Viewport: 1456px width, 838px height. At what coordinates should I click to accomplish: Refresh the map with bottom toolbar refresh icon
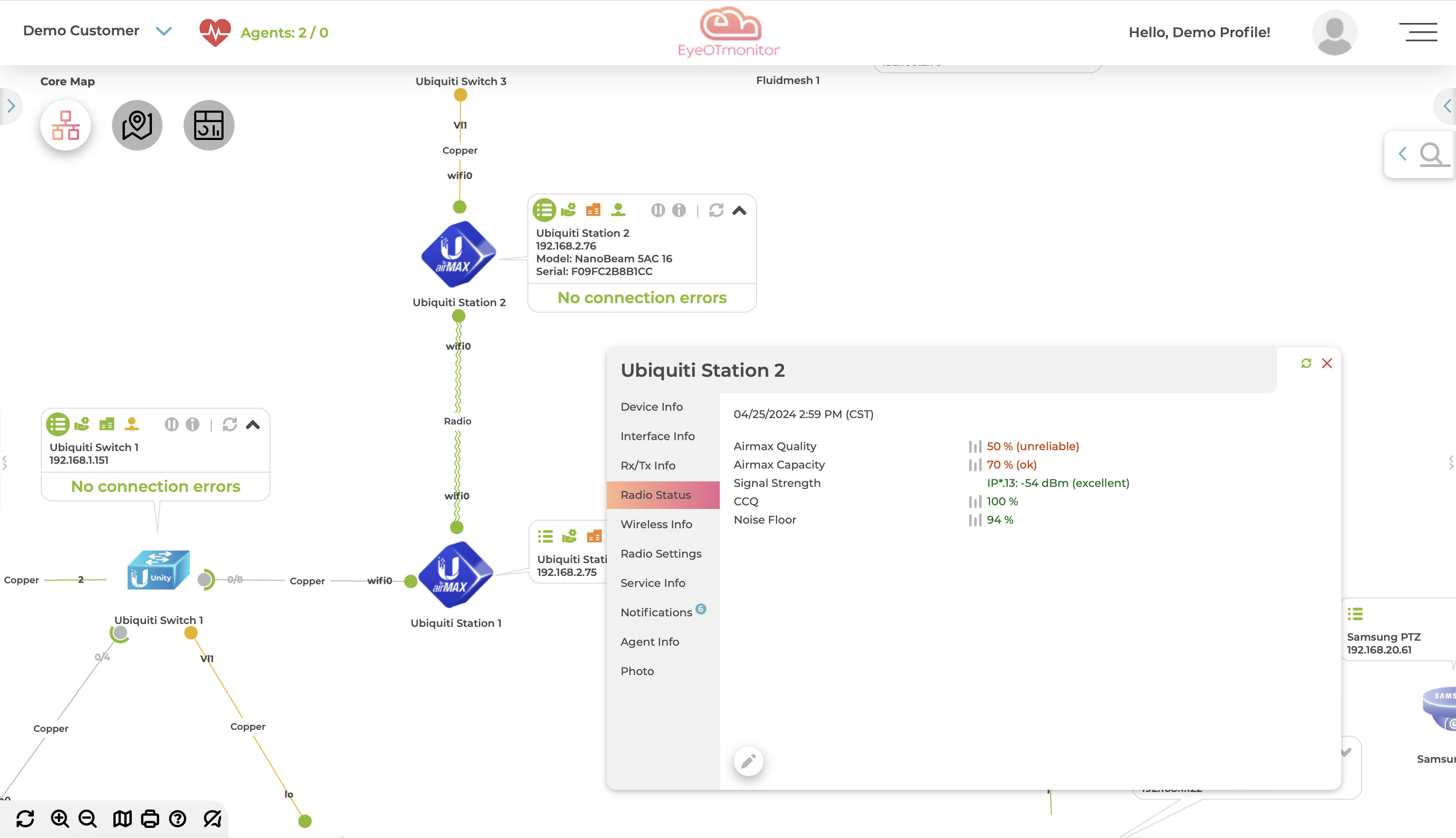click(x=25, y=818)
